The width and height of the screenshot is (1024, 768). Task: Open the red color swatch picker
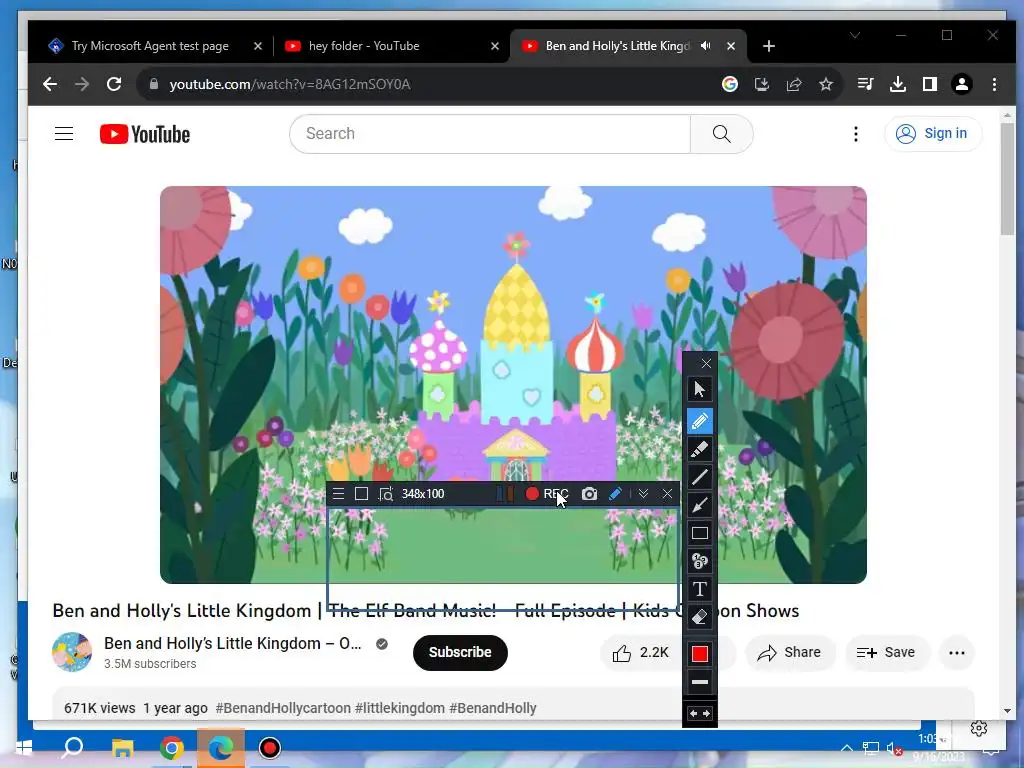coord(699,654)
